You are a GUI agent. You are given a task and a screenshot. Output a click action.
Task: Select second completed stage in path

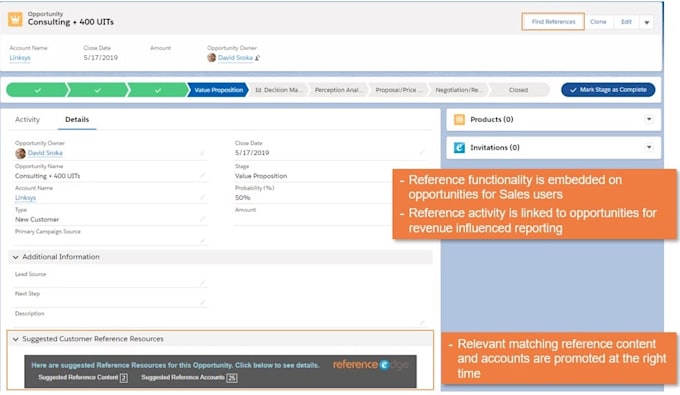(98, 90)
